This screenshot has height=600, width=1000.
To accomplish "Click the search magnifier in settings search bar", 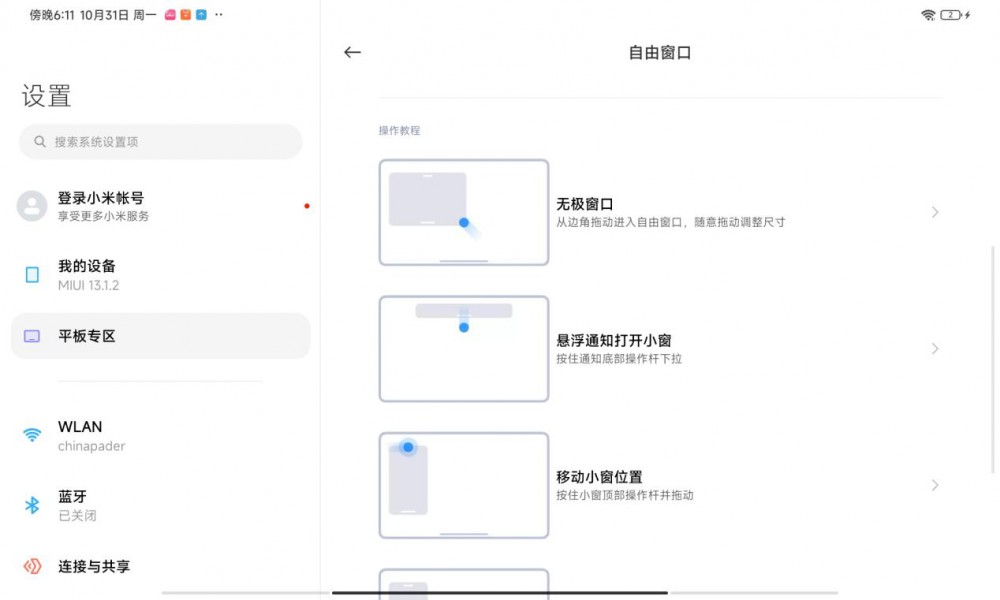I will click(x=39, y=141).
